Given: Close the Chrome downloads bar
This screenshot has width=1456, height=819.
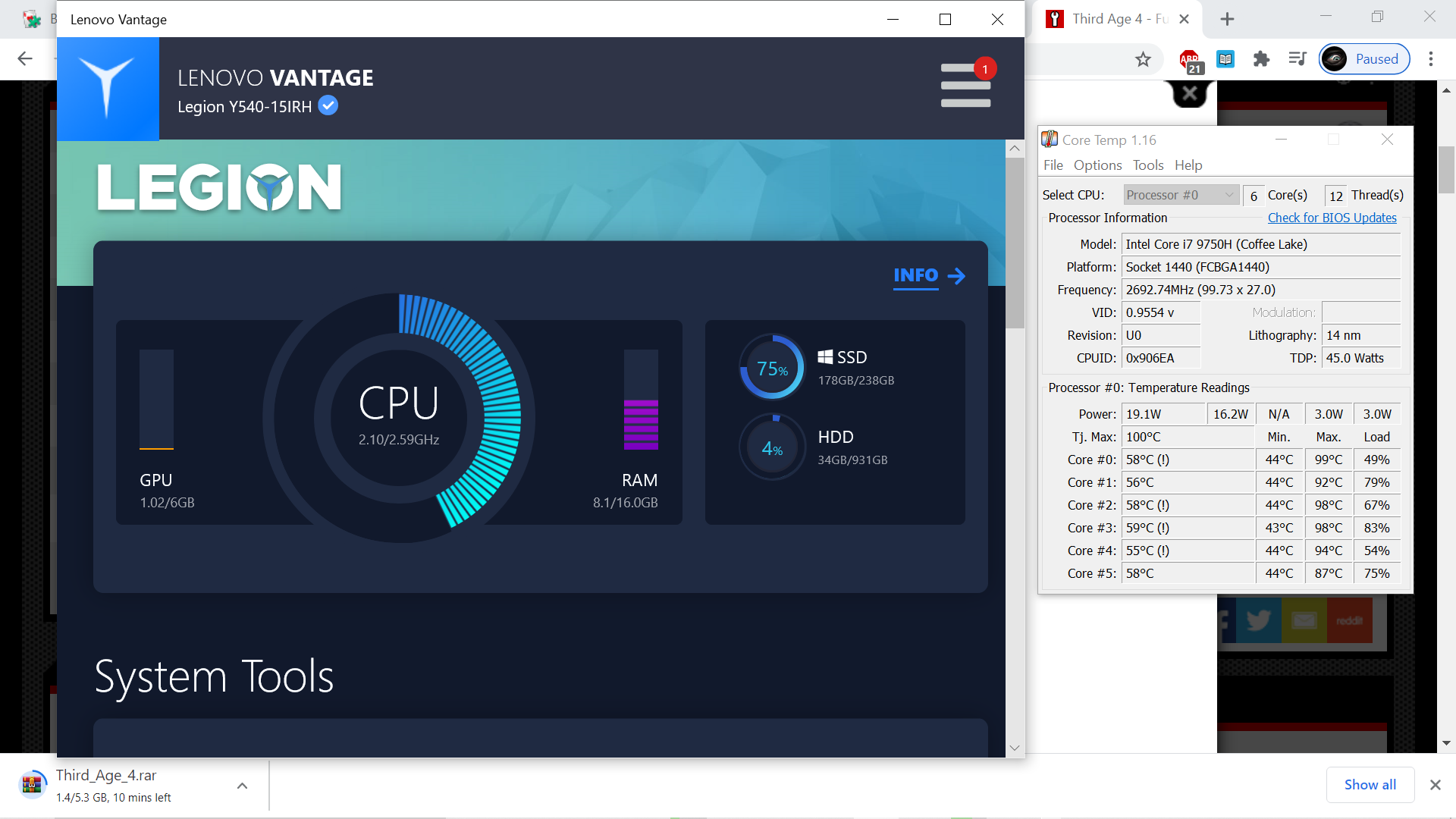Looking at the screenshot, I should pos(1435,785).
